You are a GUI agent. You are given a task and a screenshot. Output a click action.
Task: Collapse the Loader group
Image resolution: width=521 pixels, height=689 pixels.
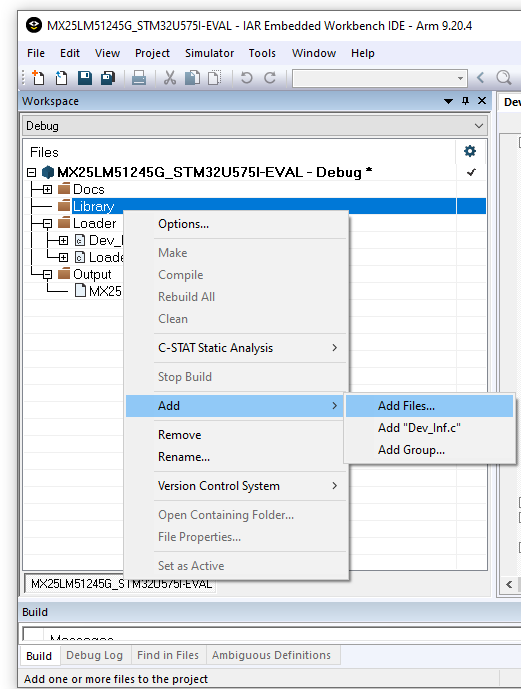[47, 223]
